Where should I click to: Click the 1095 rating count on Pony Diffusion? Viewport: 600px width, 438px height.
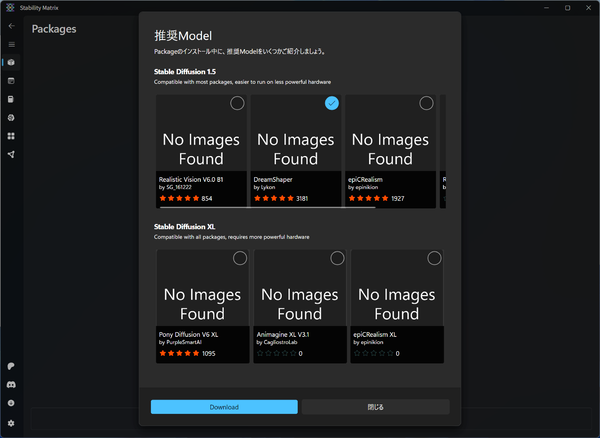[x=209, y=353]
